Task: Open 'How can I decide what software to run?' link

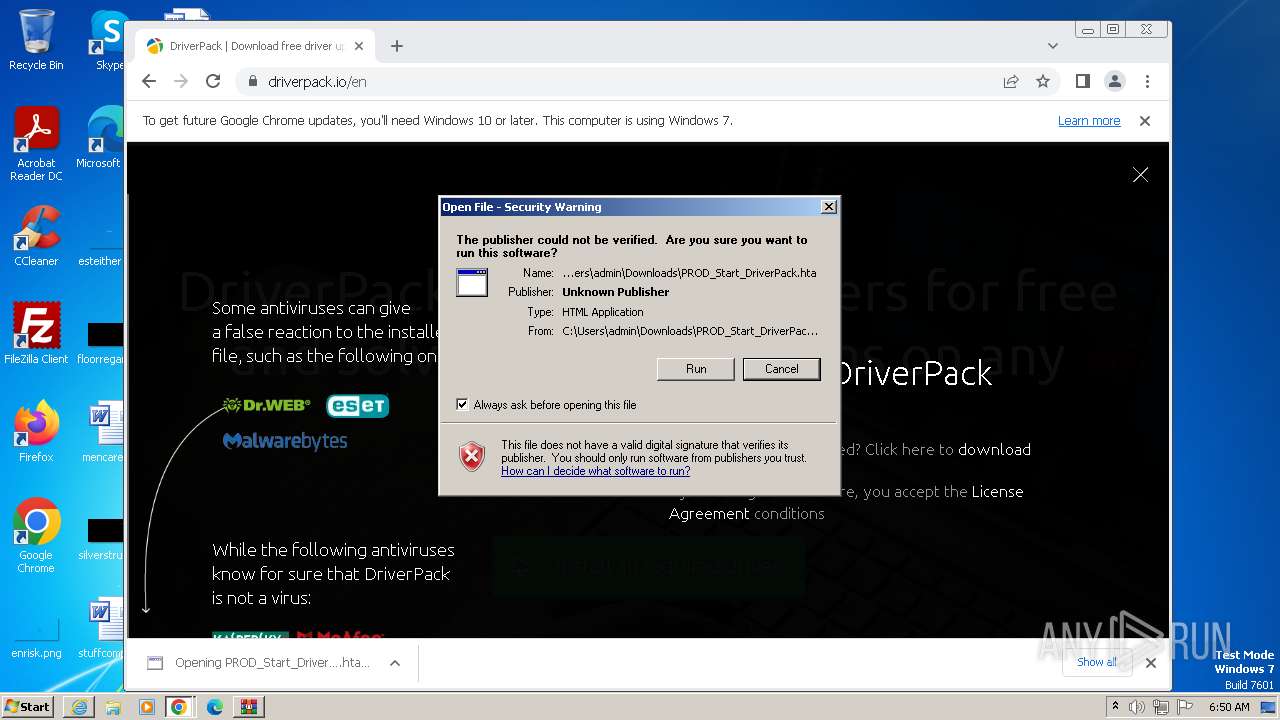Action: pyautogui.click(x=595, y=471)
